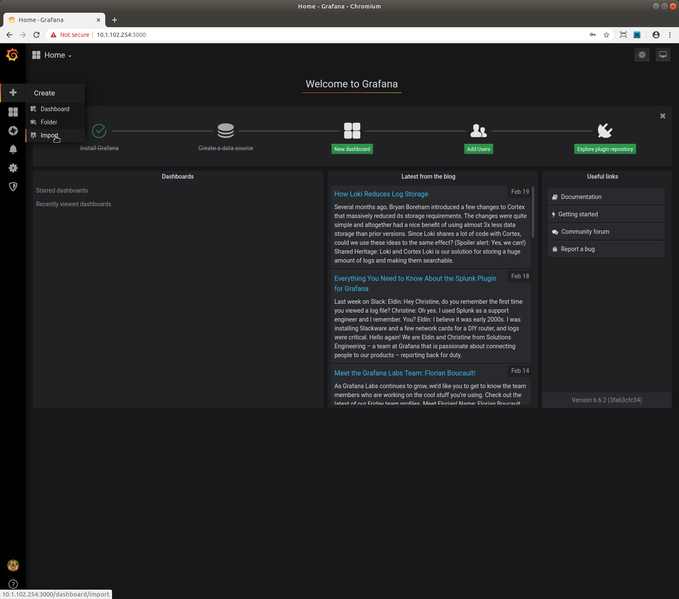Open dashboard settings gear at top right
679x599 pixels.
(642, 55)
